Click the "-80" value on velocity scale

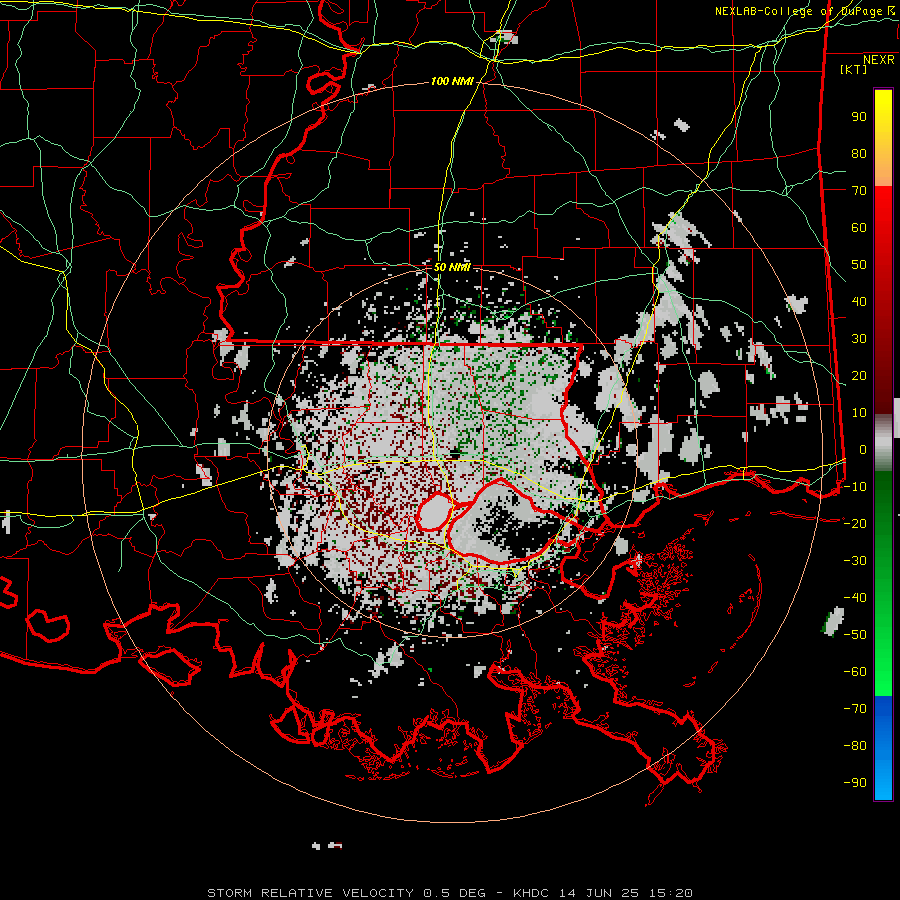pos(855,746)
